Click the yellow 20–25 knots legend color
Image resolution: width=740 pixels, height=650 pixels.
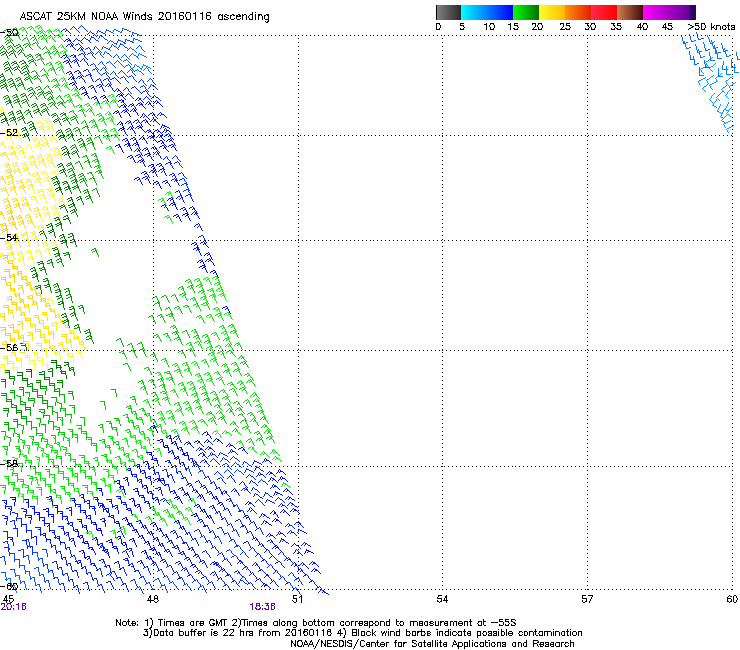tap(552, 12)
